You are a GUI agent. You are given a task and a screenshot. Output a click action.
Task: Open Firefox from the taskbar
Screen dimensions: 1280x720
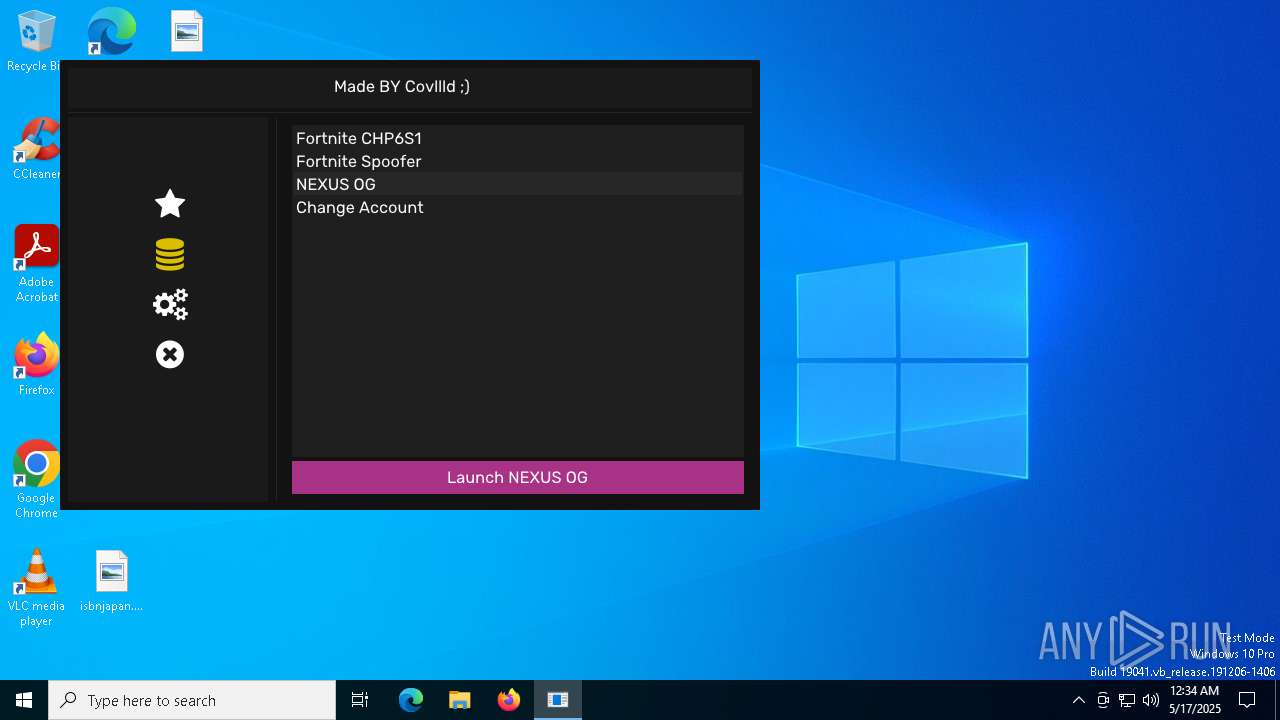coord(509,700)
